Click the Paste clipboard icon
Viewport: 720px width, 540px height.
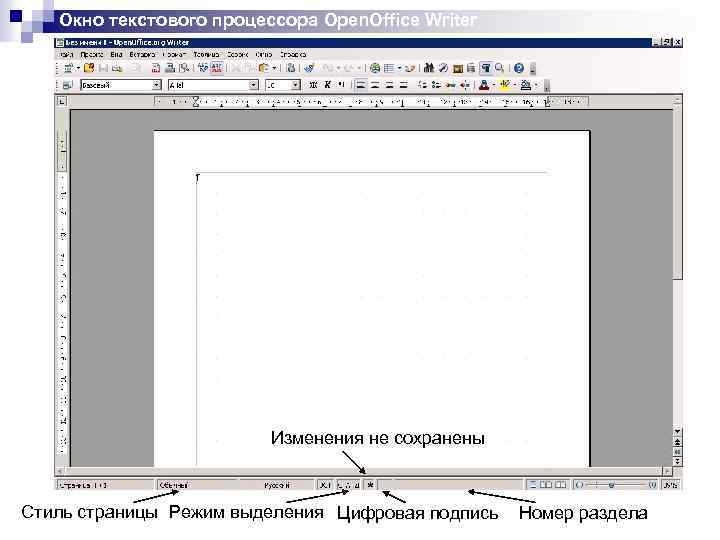click(x=264, y=69)
